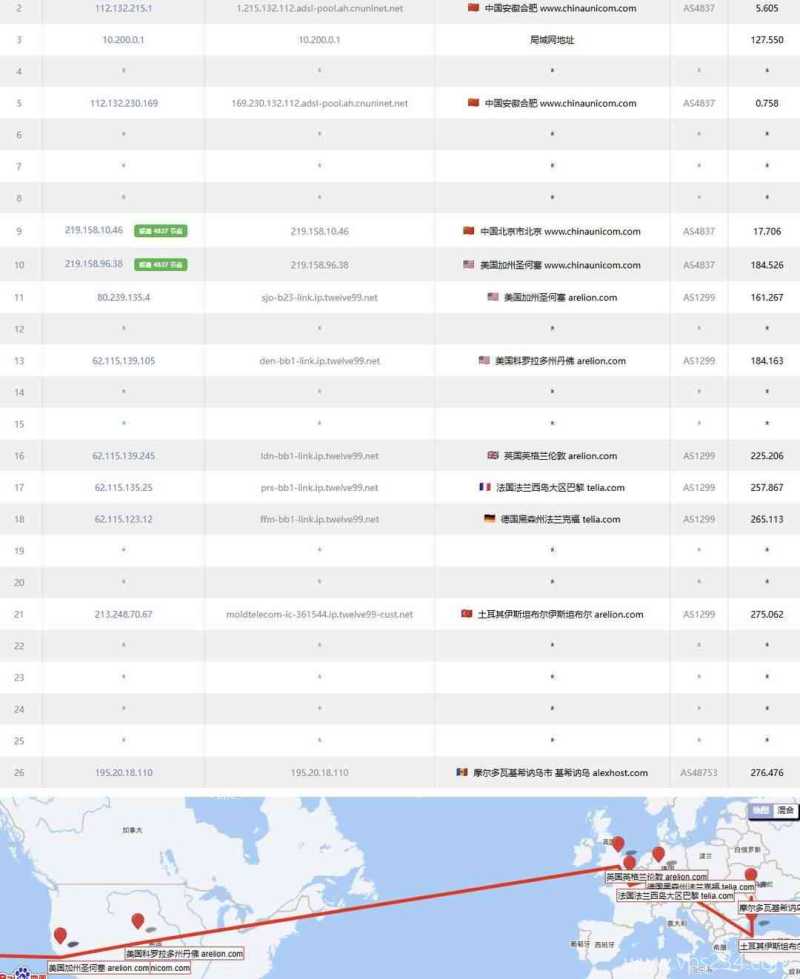Click the San Jose map pin marker
800x979 pixels.
pos(60,936)
